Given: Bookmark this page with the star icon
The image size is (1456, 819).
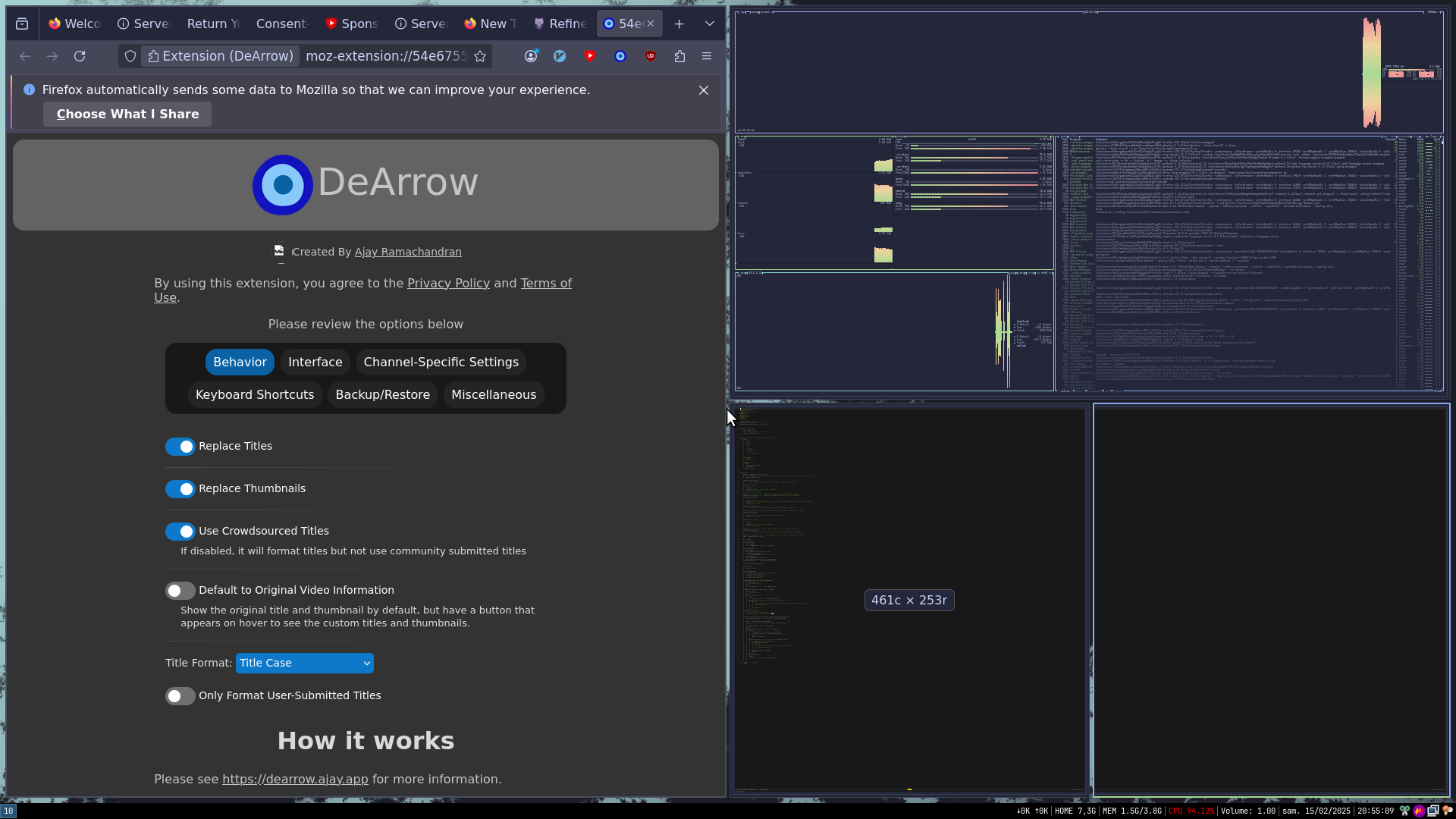Looking at the screenshot, I should click(480, 56).
